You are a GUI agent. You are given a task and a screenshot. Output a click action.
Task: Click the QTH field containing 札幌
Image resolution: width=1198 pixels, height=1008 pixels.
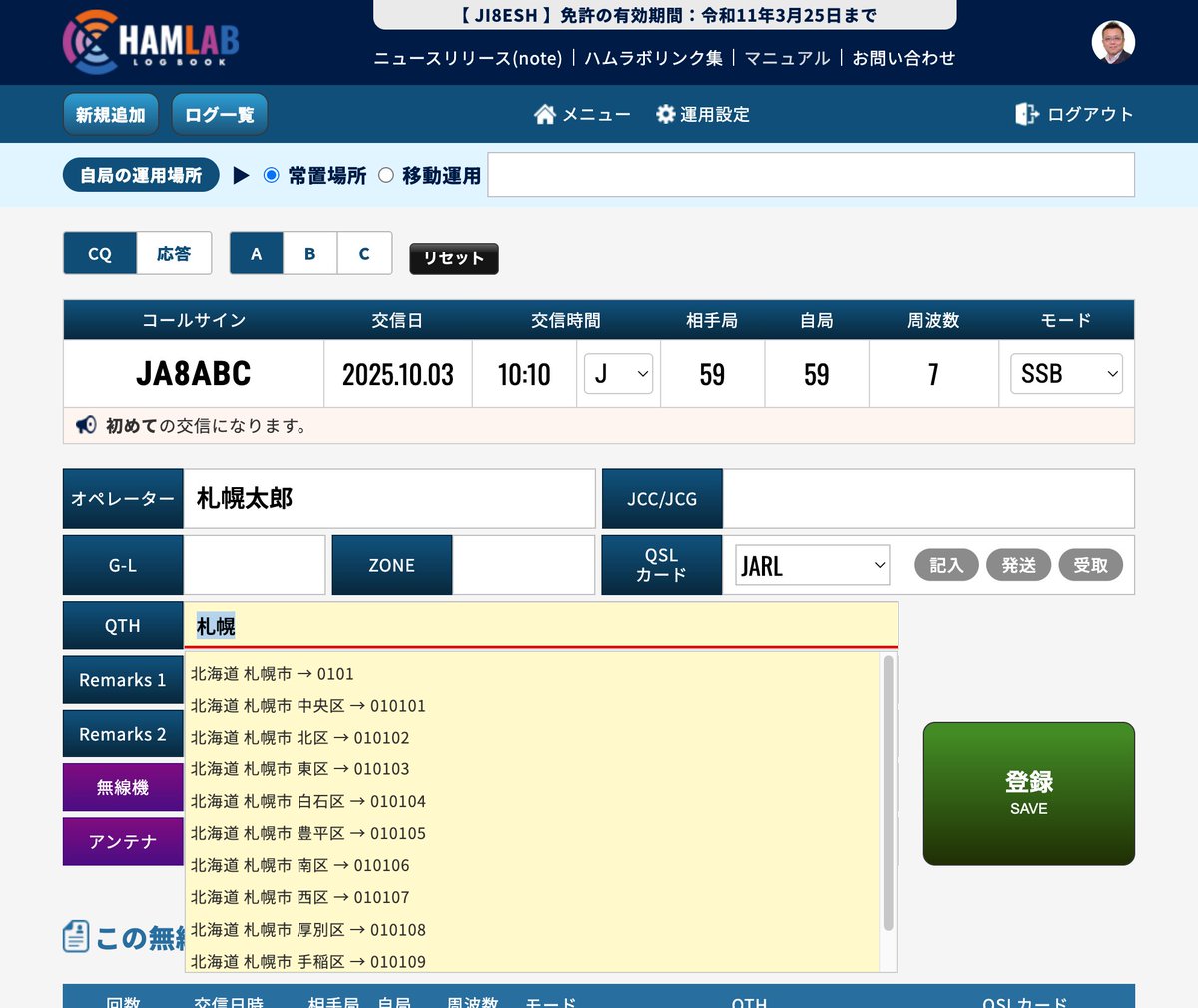tap(540, 625)
